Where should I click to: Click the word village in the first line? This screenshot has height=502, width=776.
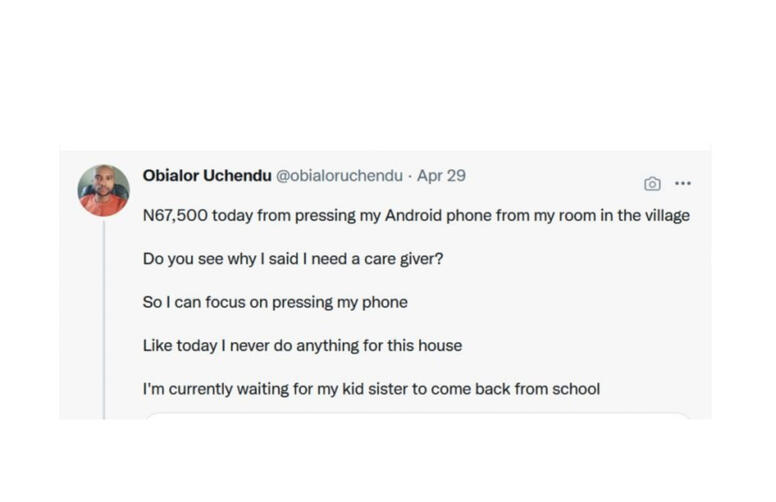(x=664, y=215)
